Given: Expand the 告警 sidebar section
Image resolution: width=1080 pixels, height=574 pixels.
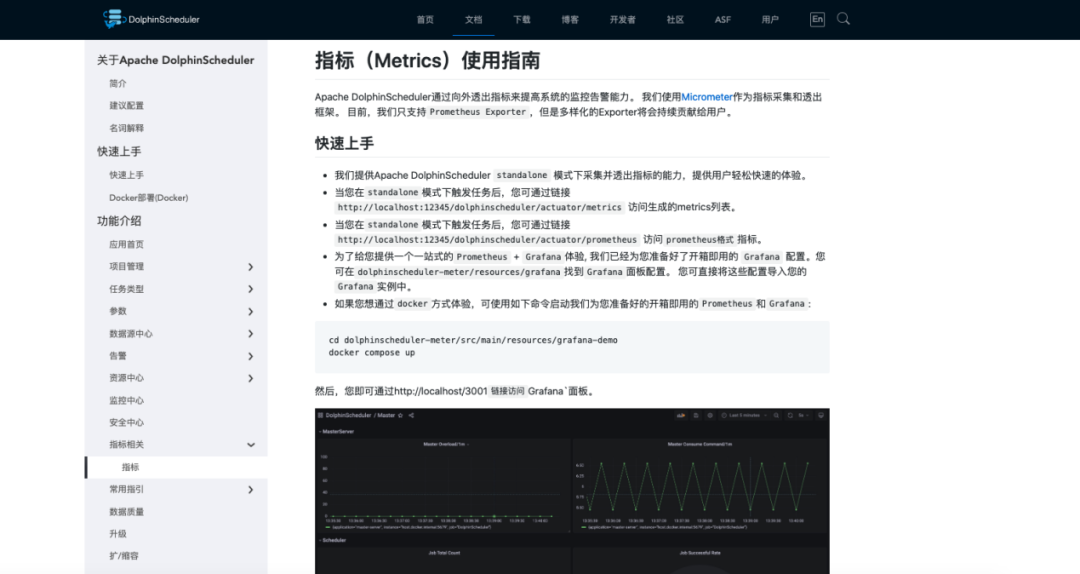Looking at the screenshot, I should click(251, 356).
